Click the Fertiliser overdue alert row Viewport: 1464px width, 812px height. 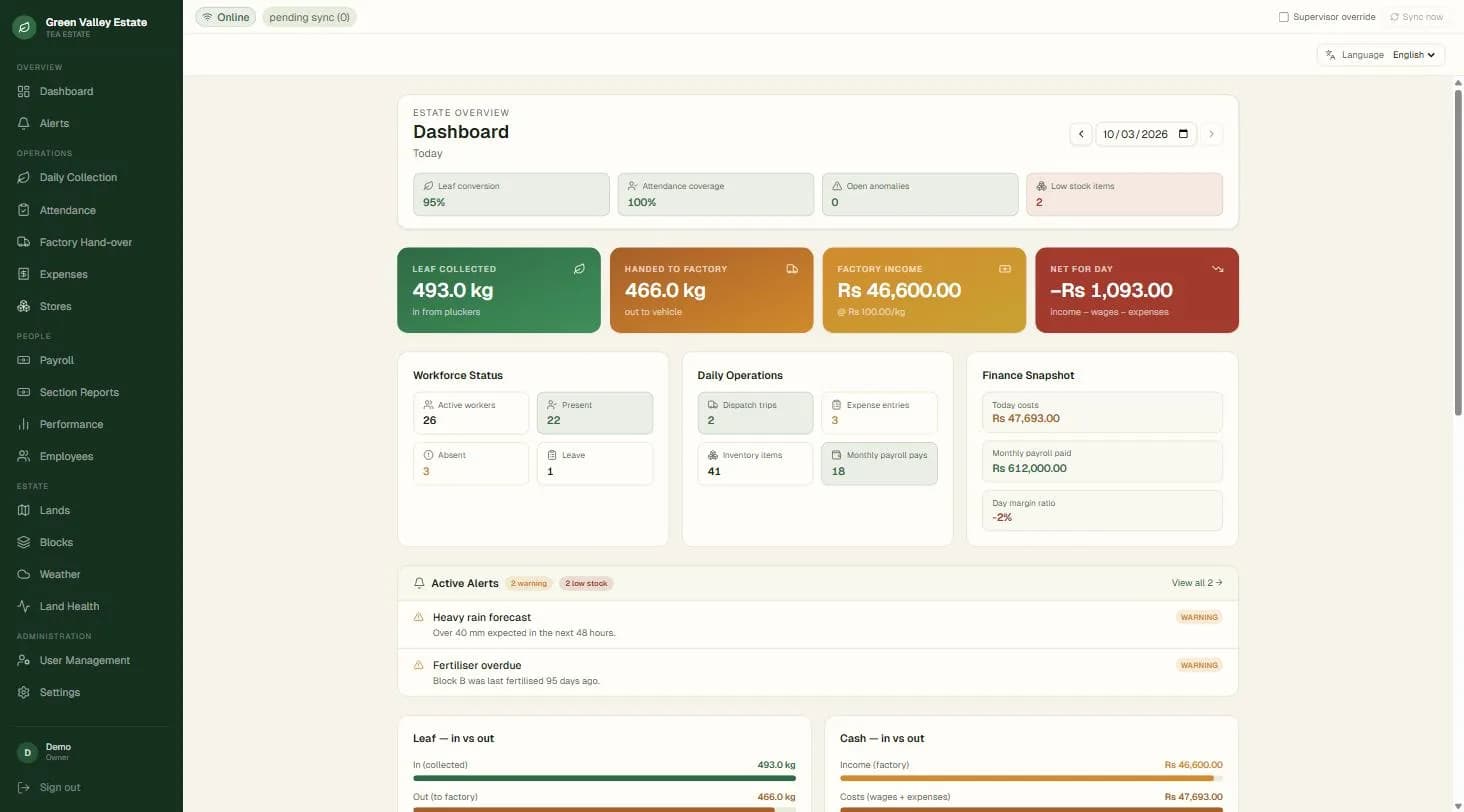(818, 672)
